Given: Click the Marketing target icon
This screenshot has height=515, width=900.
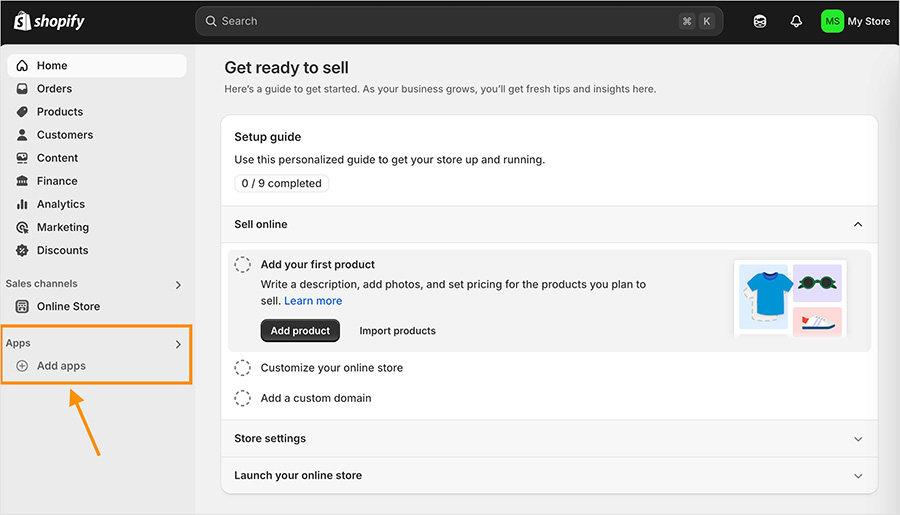Looking at the screenshot, I should pyautogui.click(x=22, y=227).
